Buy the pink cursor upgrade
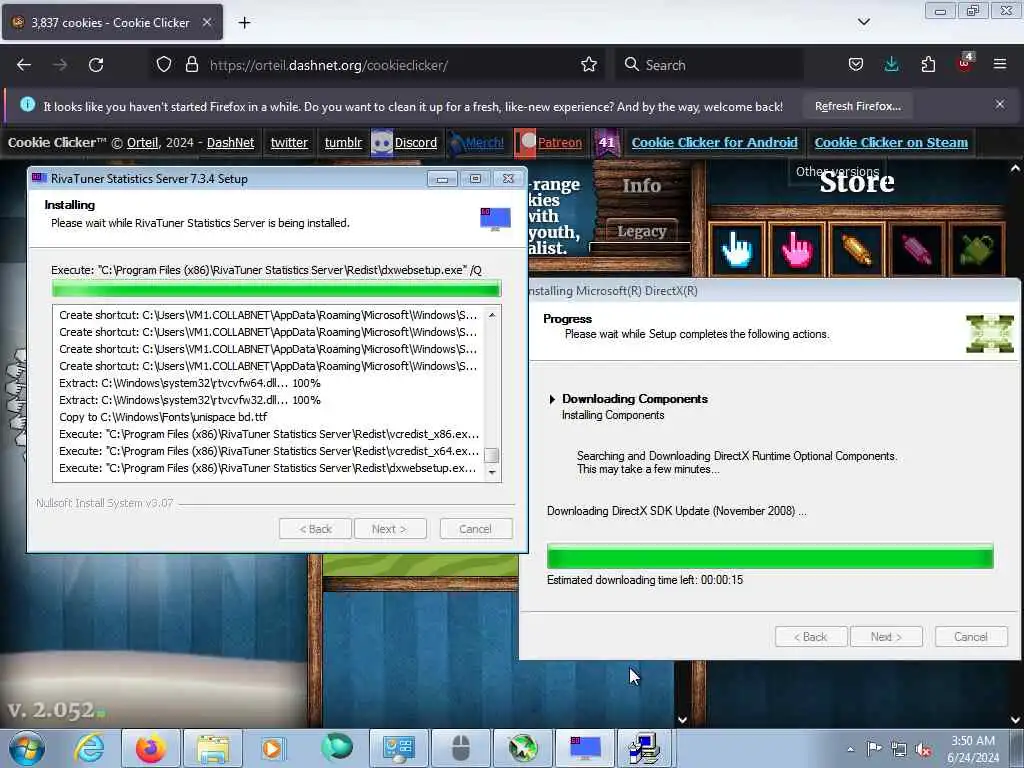 pos(797,250)
